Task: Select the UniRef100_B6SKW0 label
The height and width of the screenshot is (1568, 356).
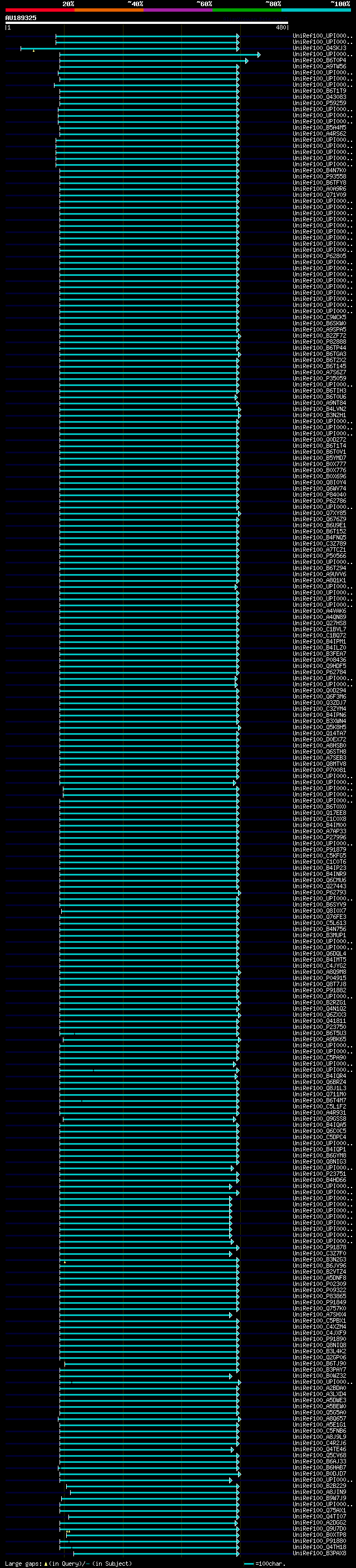Action: coord(319,323)
